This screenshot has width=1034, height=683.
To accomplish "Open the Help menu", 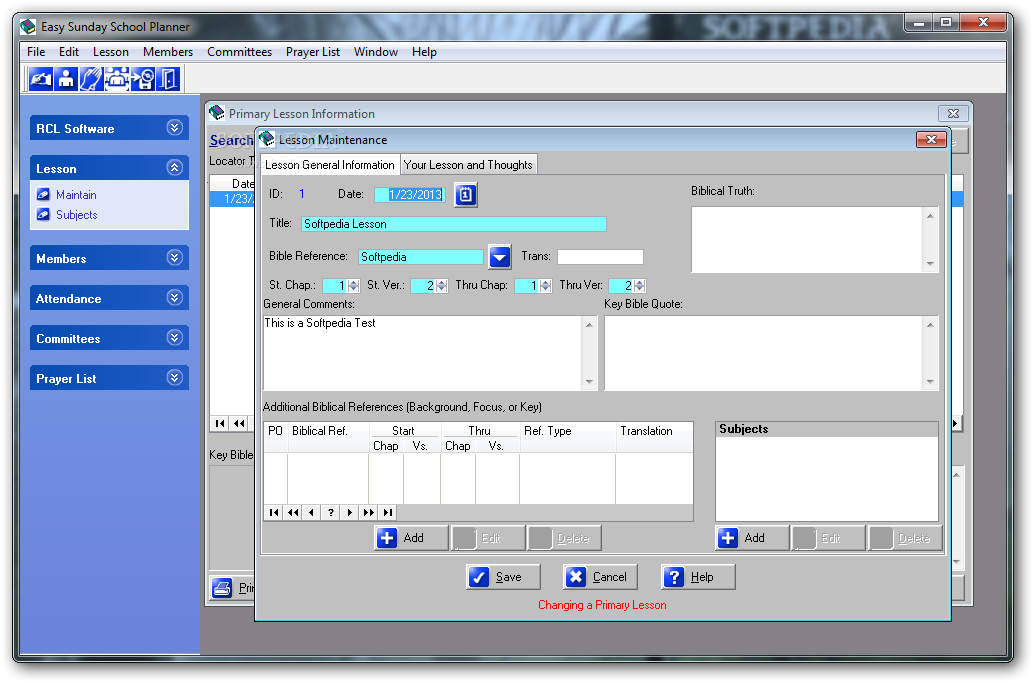I will pos(424,52).
